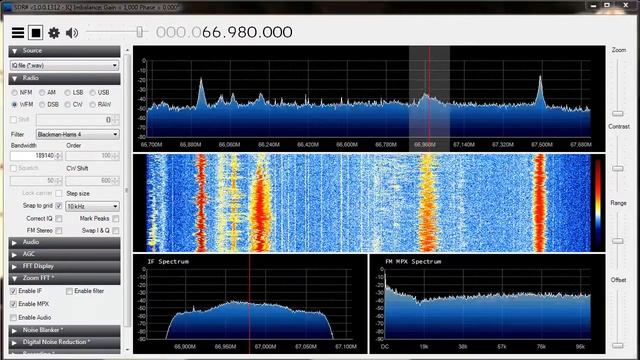Toggle the Enable MPX checkbox
Viewport: 640px width, 360px height.
13,304
